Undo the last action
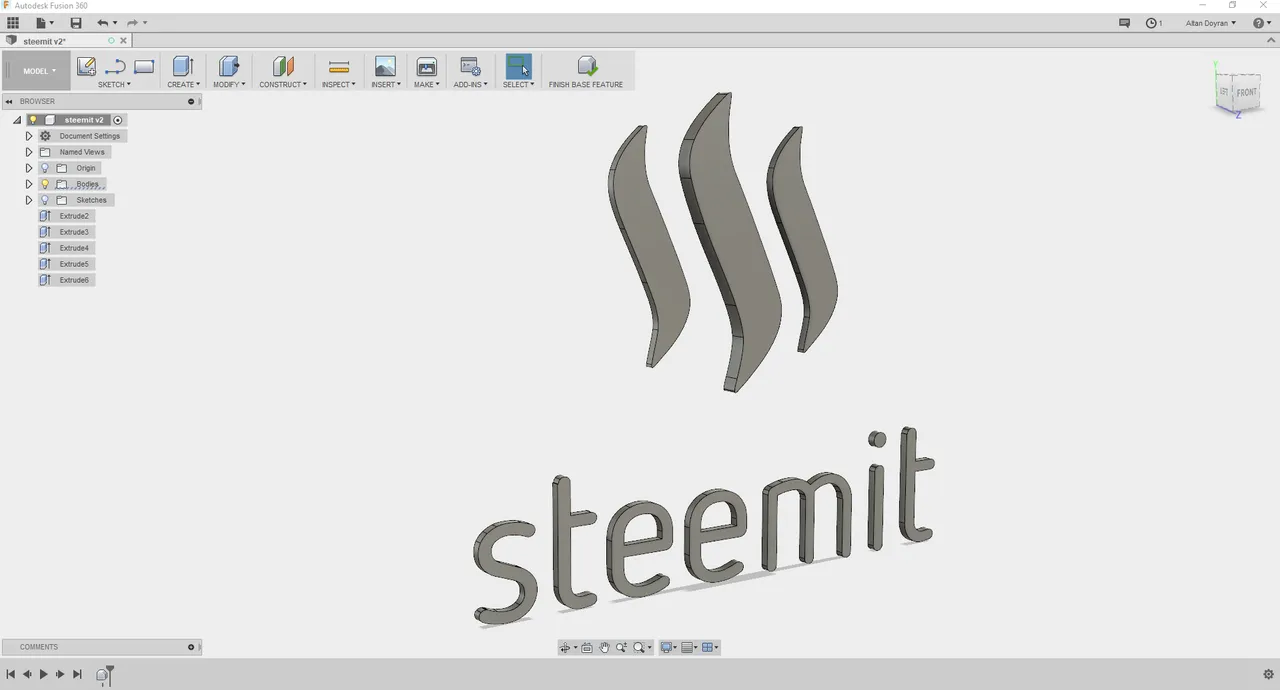The image size is (1280, 690). (102, 22)
